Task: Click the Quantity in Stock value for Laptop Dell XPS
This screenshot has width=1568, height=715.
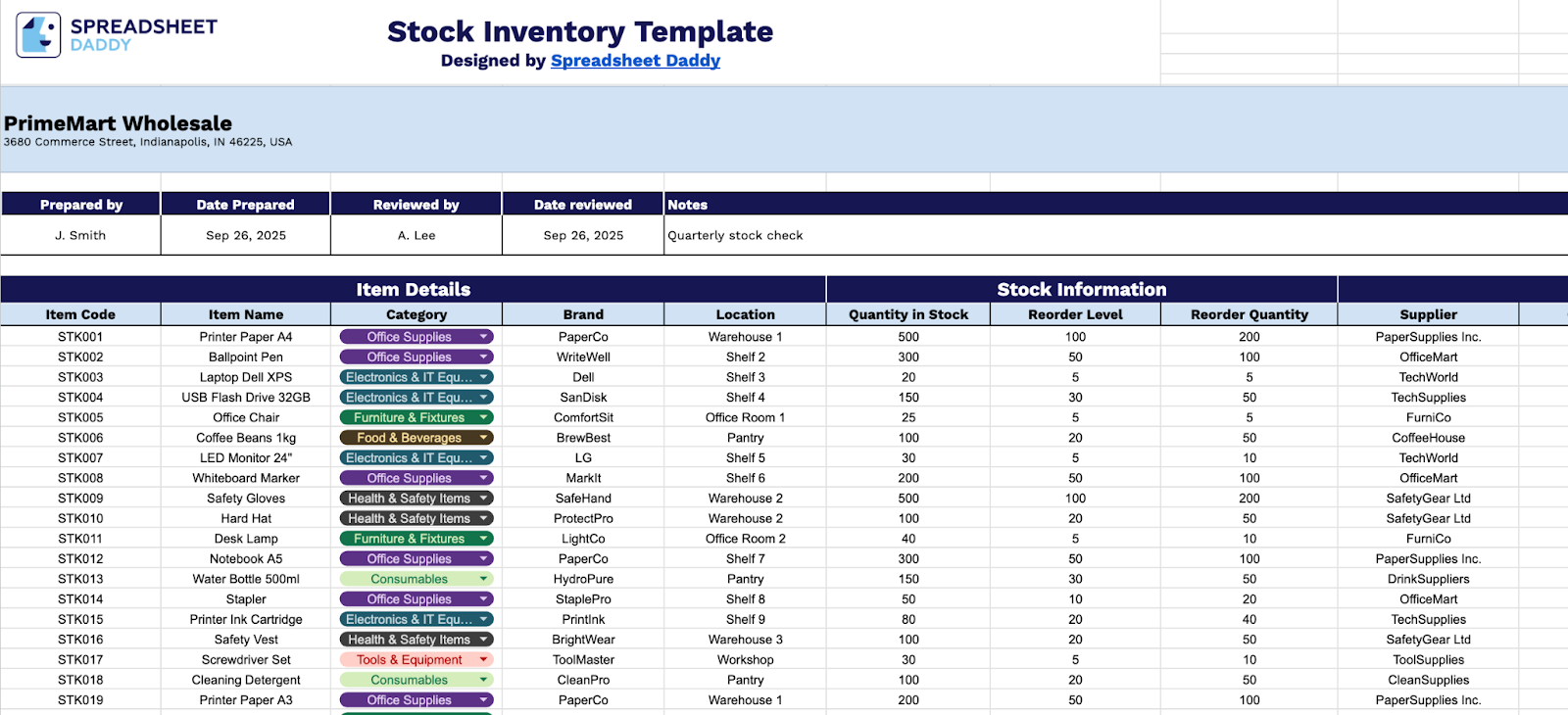Action: pyautogui.click(x=907, y=376)
